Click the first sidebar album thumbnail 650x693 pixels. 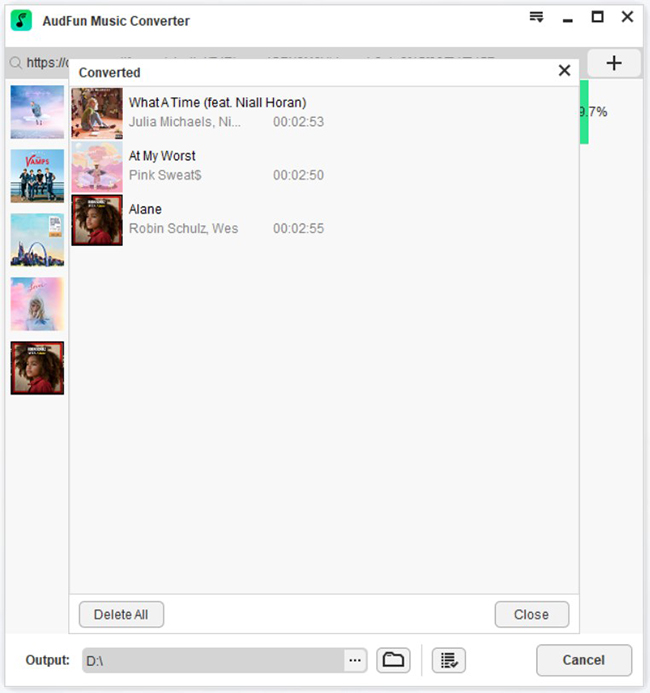point(37,112)
